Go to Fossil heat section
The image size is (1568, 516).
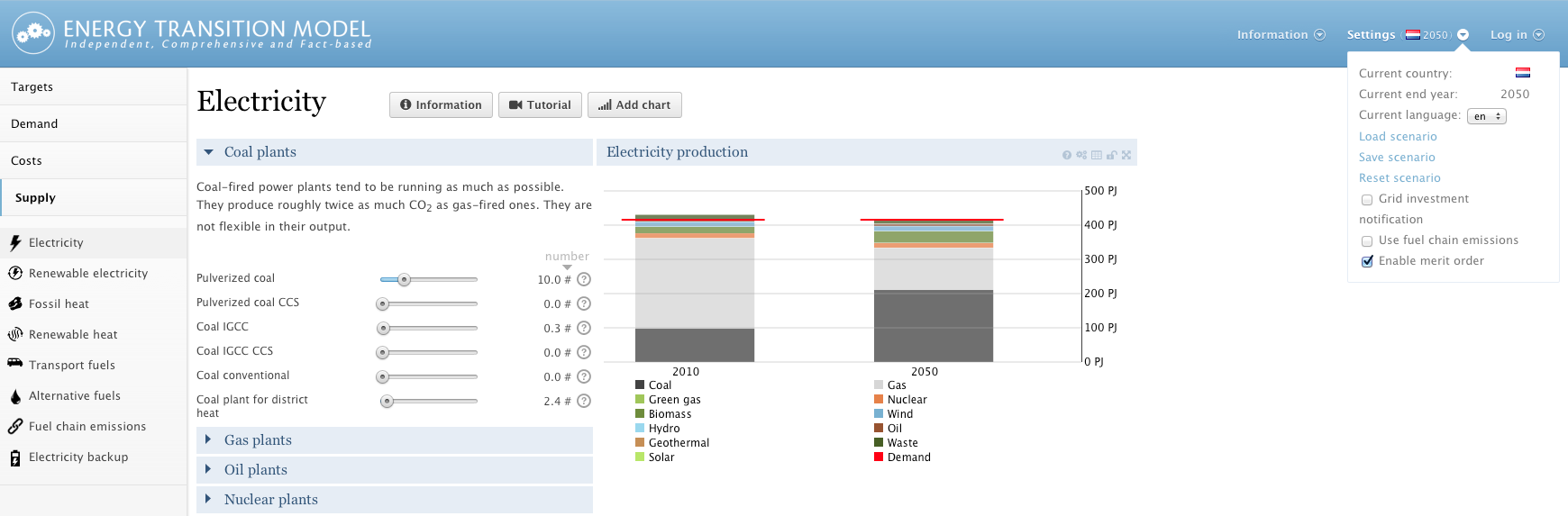59,303
